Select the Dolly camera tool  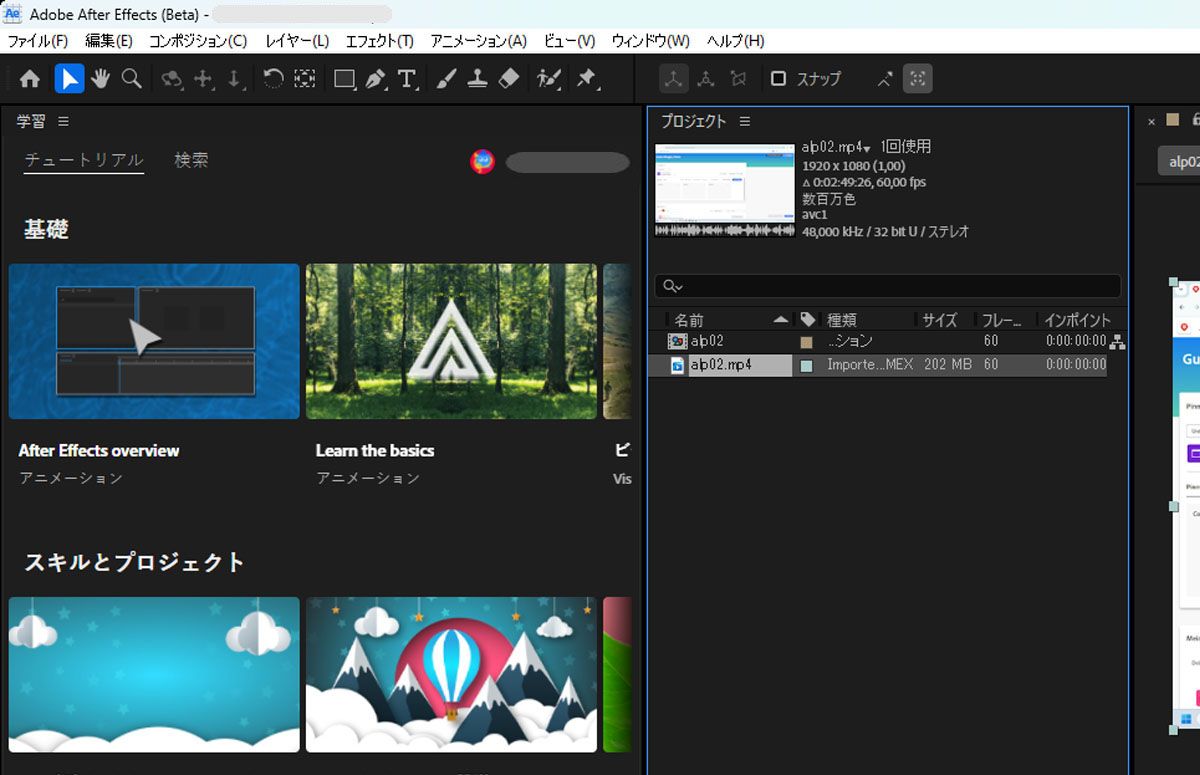pos(235,78)
